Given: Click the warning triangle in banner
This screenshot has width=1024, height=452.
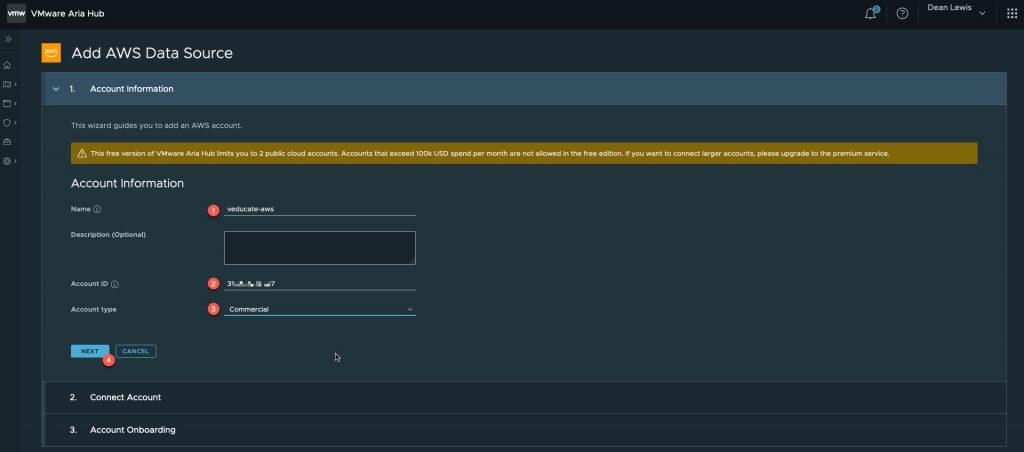Looking at the screenshot, I should pos(82,153).
